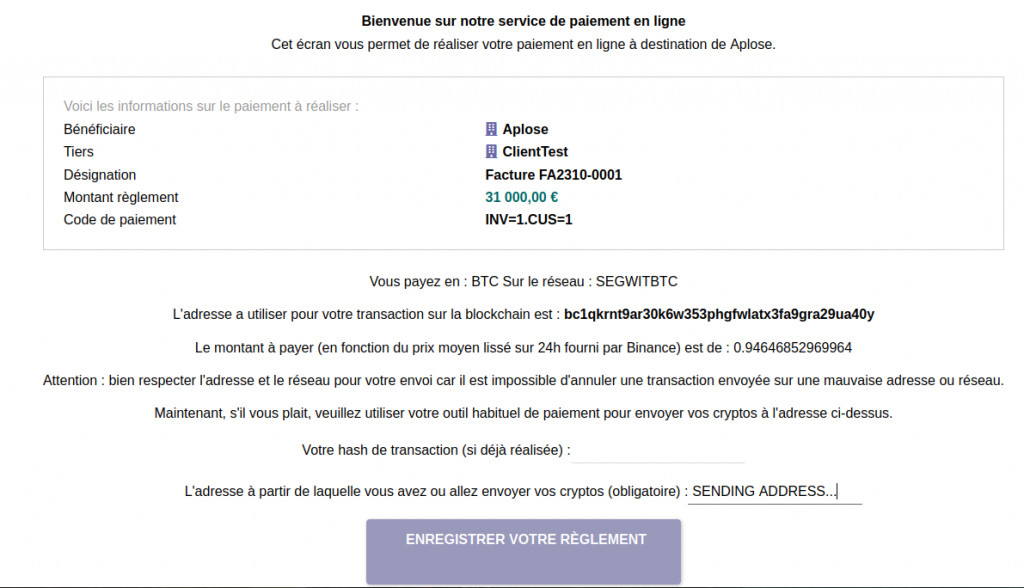Click the building icon beside ClientTest

pyautogui.click(x=491, y=152)
